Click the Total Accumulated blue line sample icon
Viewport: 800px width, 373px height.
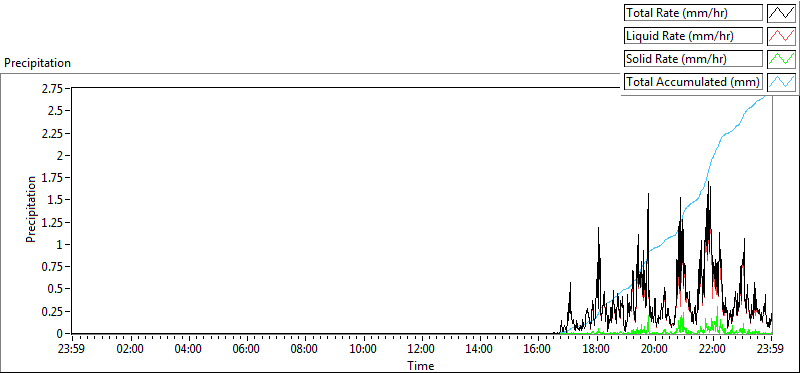pos(781,82)
